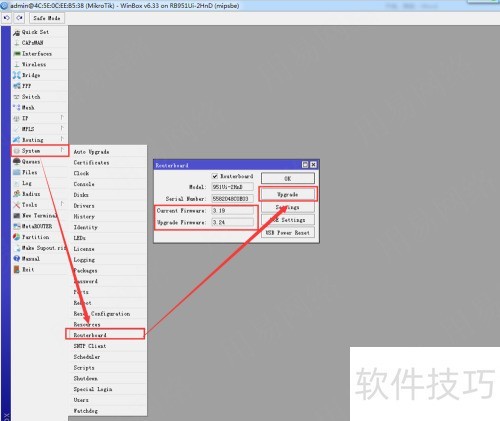Open Files icon in sidebar
Viewport: 500px width, 421px height.
coord(17,172)
